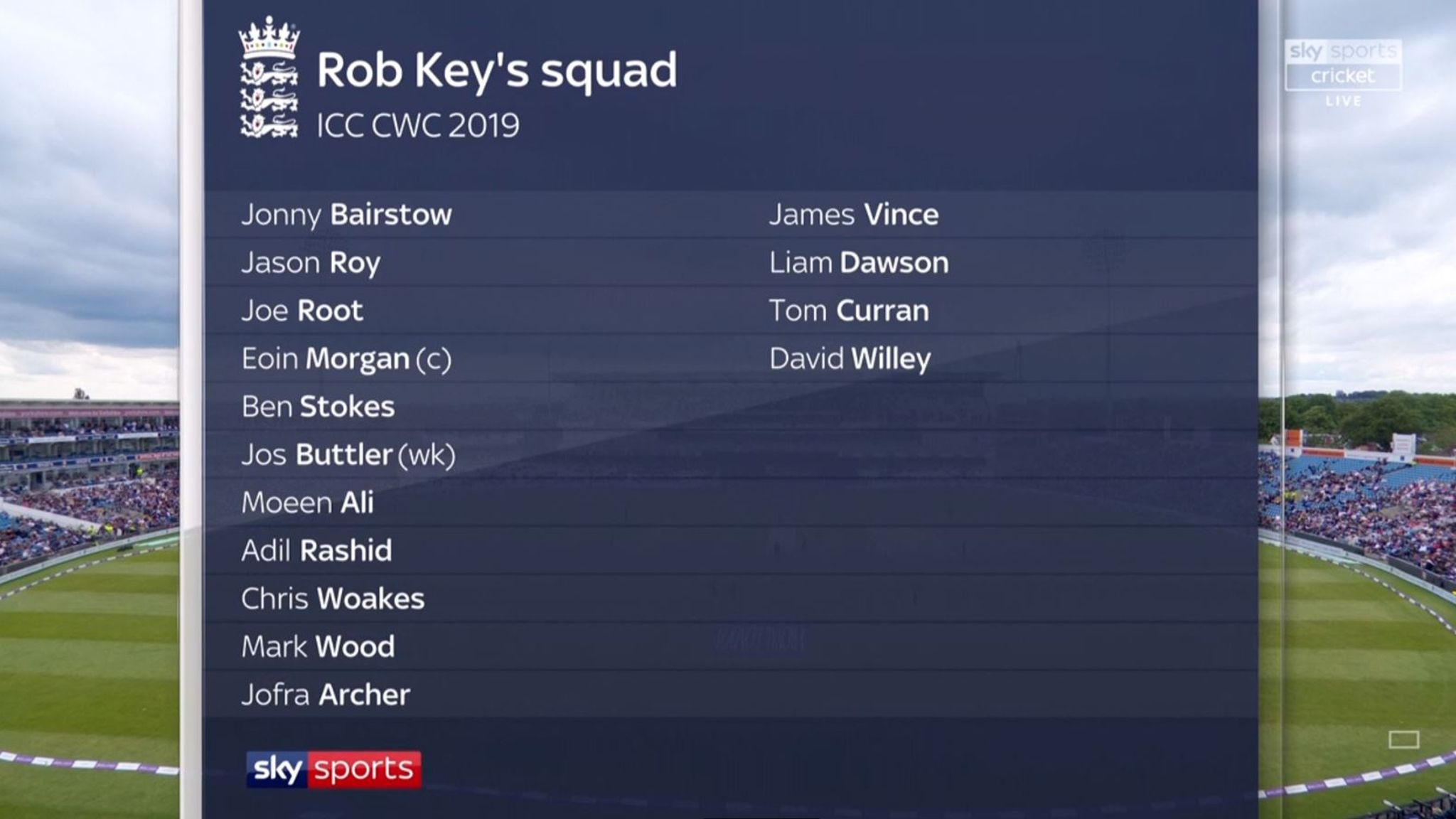Select captain Eoin Morgan's name
Viewport: 1456px width, 819px height.
coord(346,359)
